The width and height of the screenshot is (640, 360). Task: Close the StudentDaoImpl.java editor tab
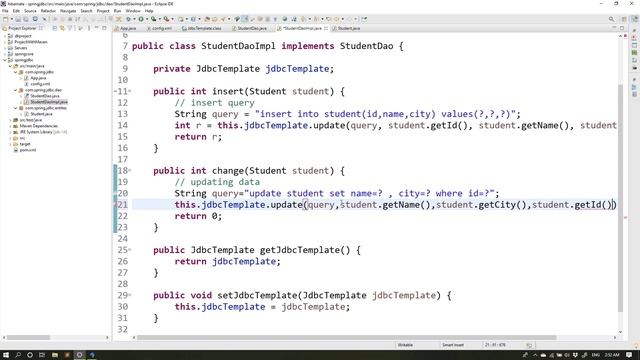[326, 29]
